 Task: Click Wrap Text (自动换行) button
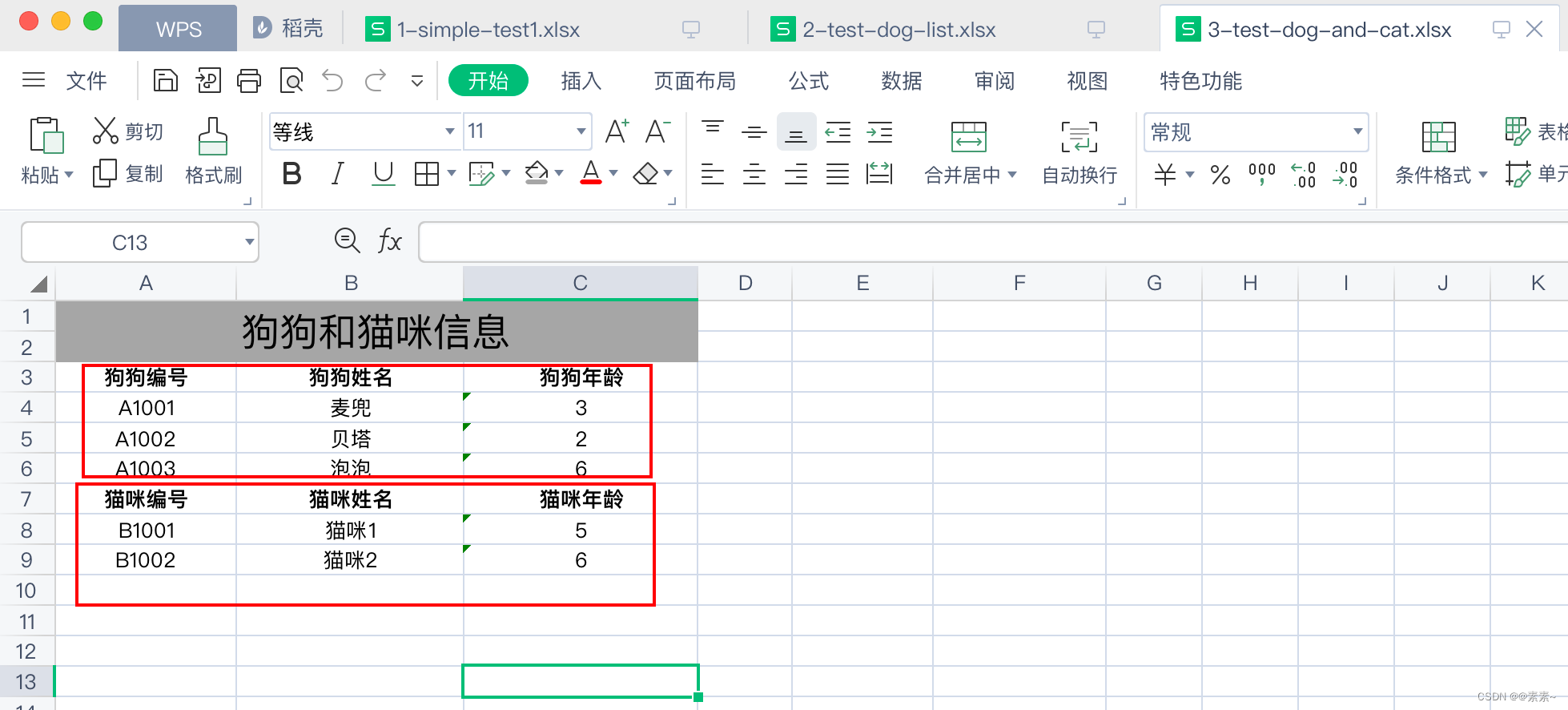pyautogui.click(x=1080, y=152)
